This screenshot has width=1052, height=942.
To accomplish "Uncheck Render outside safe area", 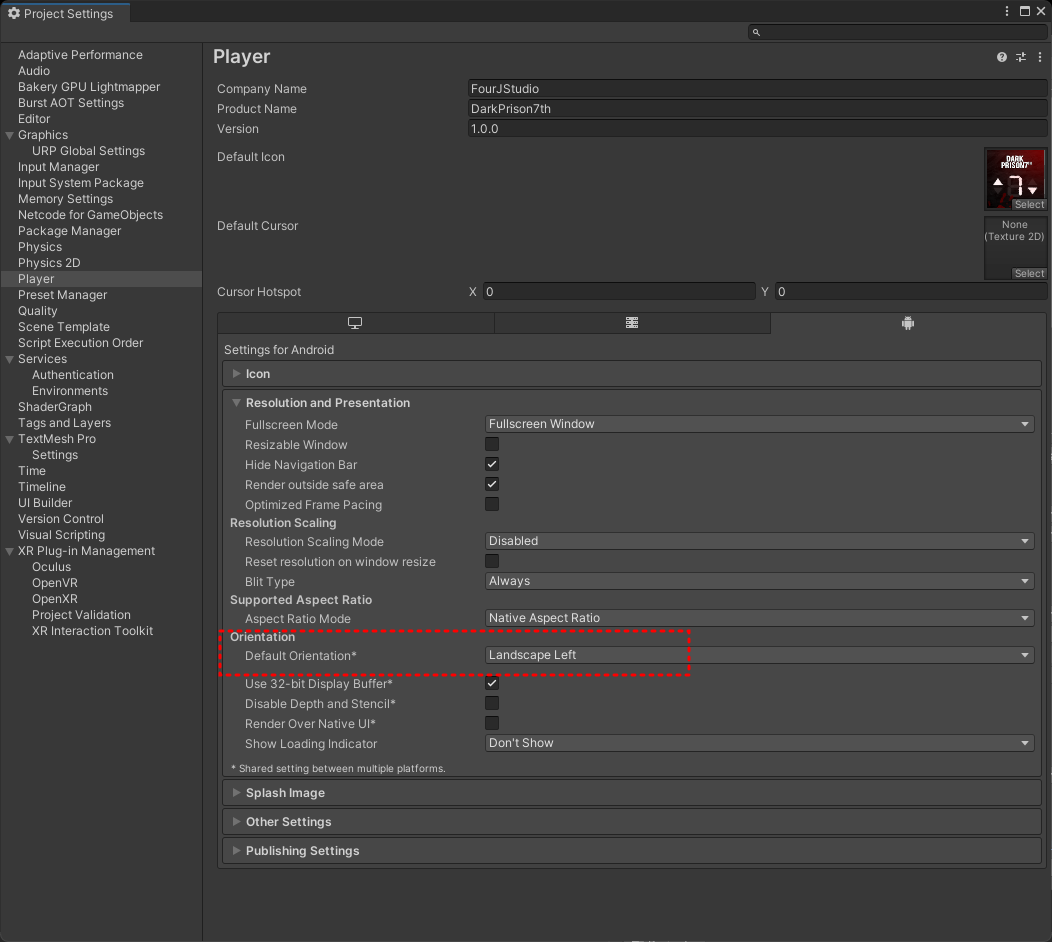I will (x=492, y=484).
